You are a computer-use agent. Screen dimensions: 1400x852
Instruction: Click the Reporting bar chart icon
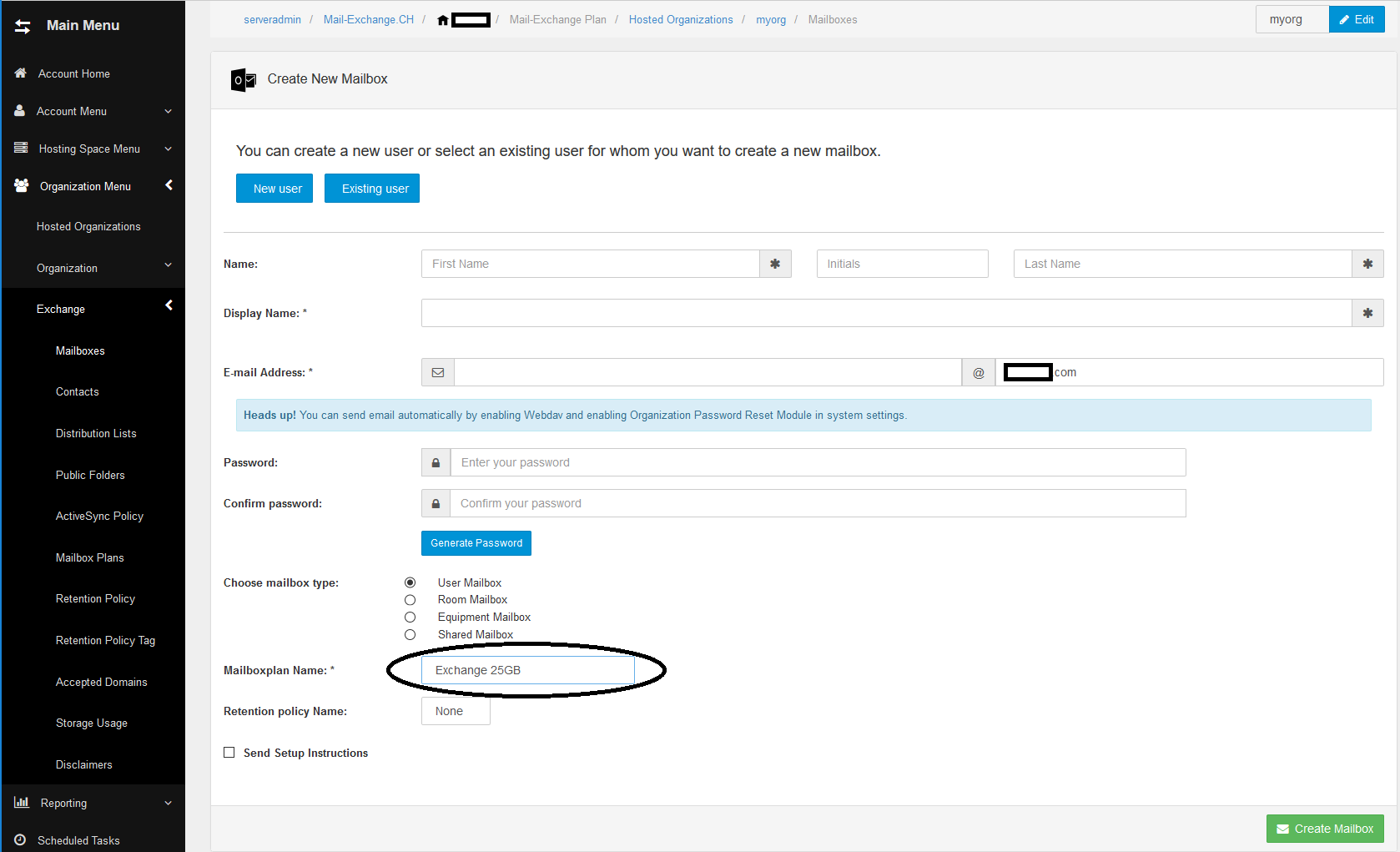[22, 802]
